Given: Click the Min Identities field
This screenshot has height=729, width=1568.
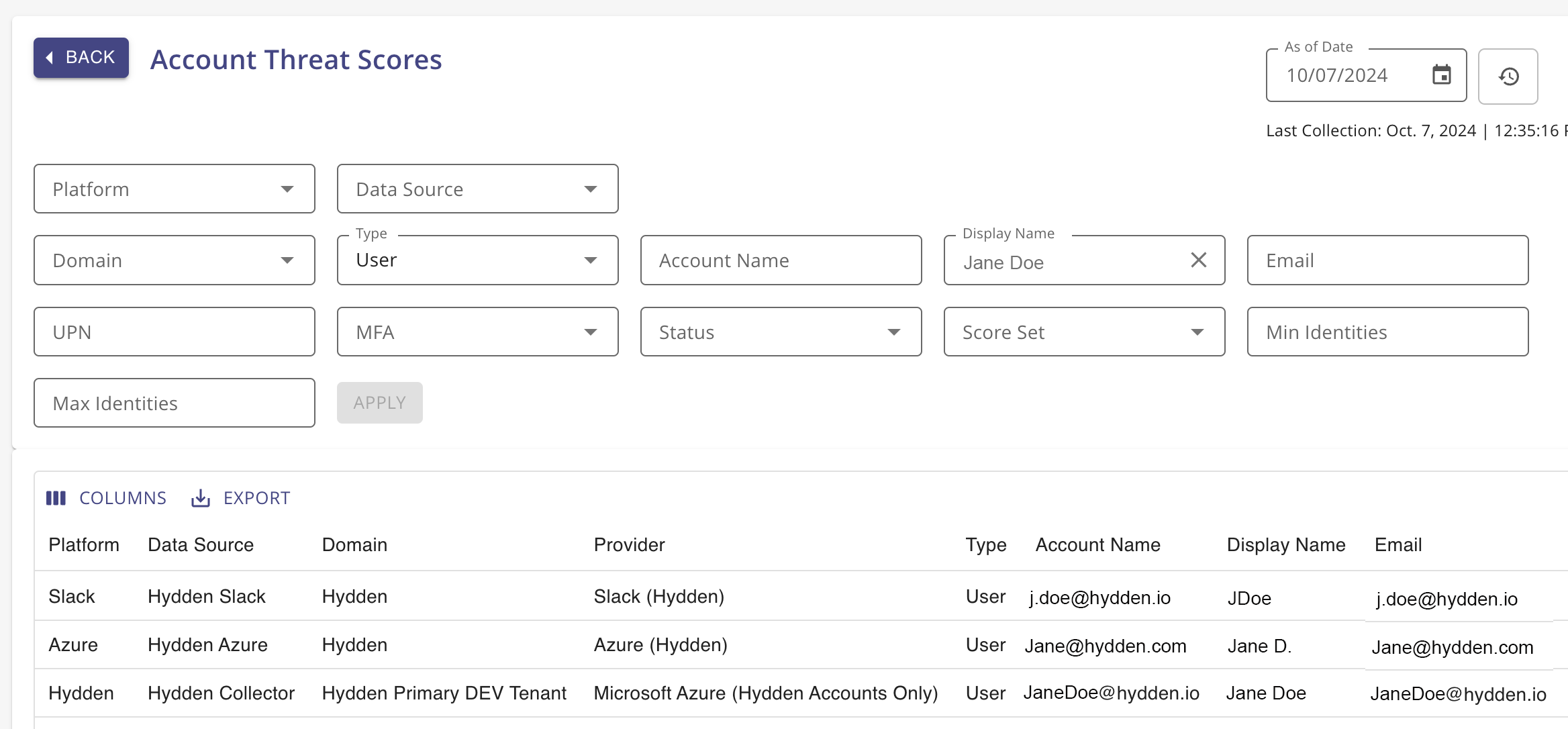Looking at the screenshot, I should (1388, 332).
